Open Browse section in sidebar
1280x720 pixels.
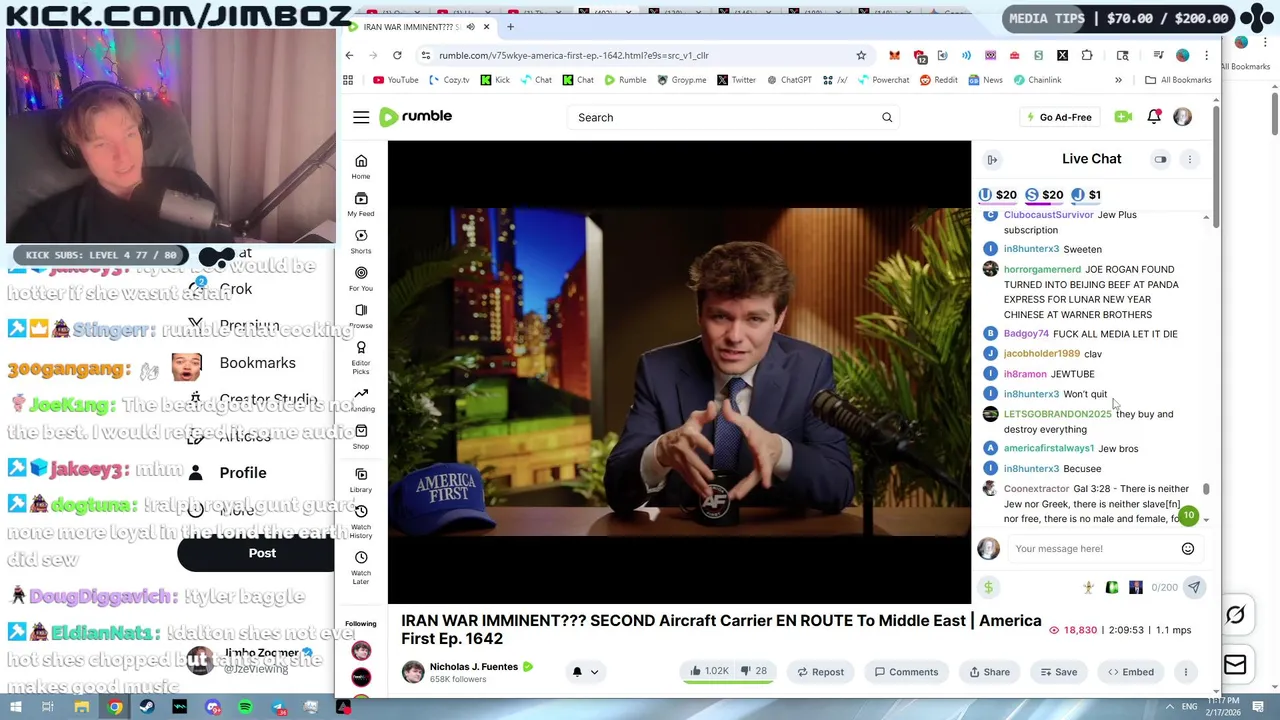click(361, 316)
